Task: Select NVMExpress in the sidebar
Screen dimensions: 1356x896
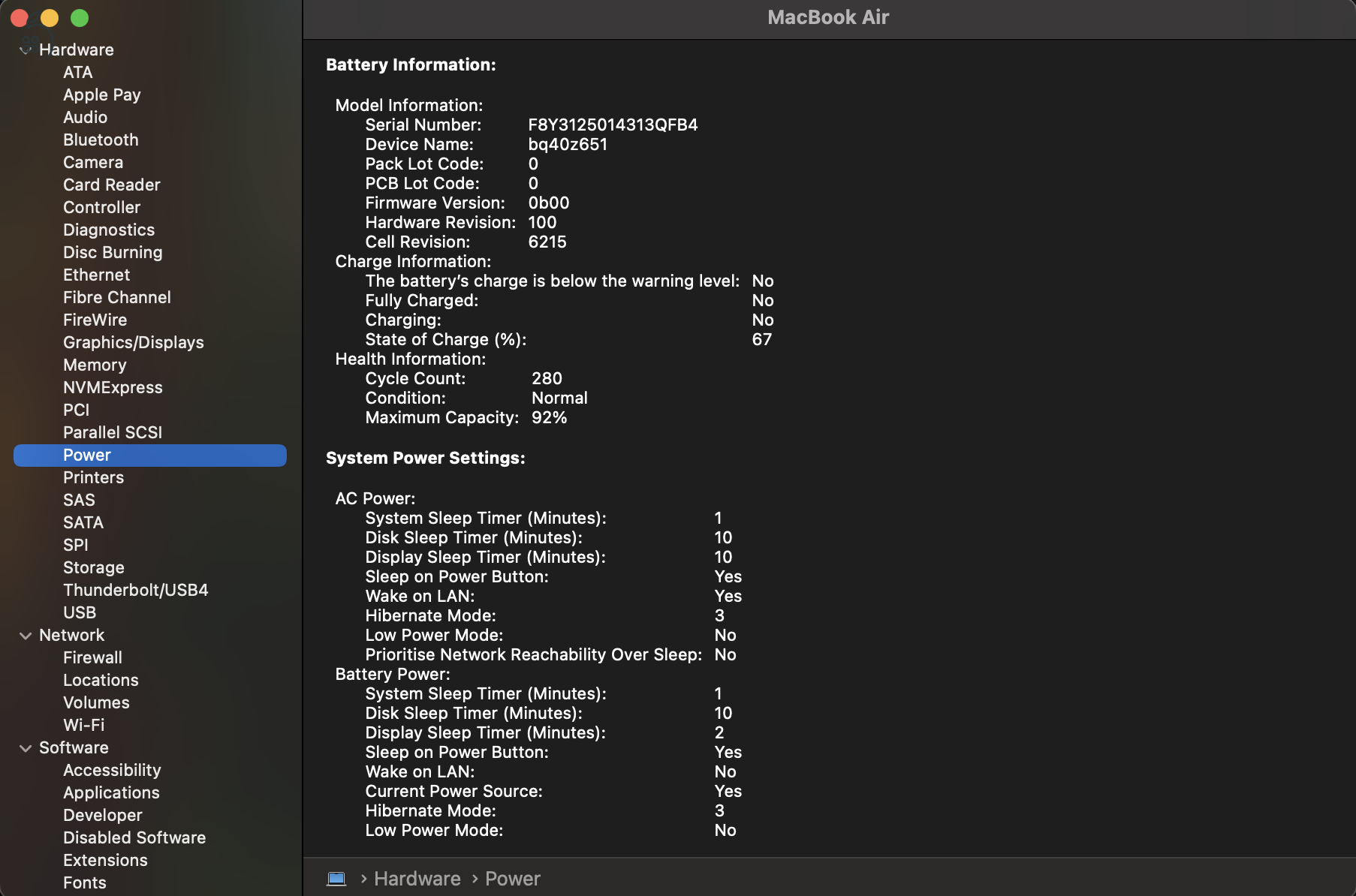Action: 113,388
